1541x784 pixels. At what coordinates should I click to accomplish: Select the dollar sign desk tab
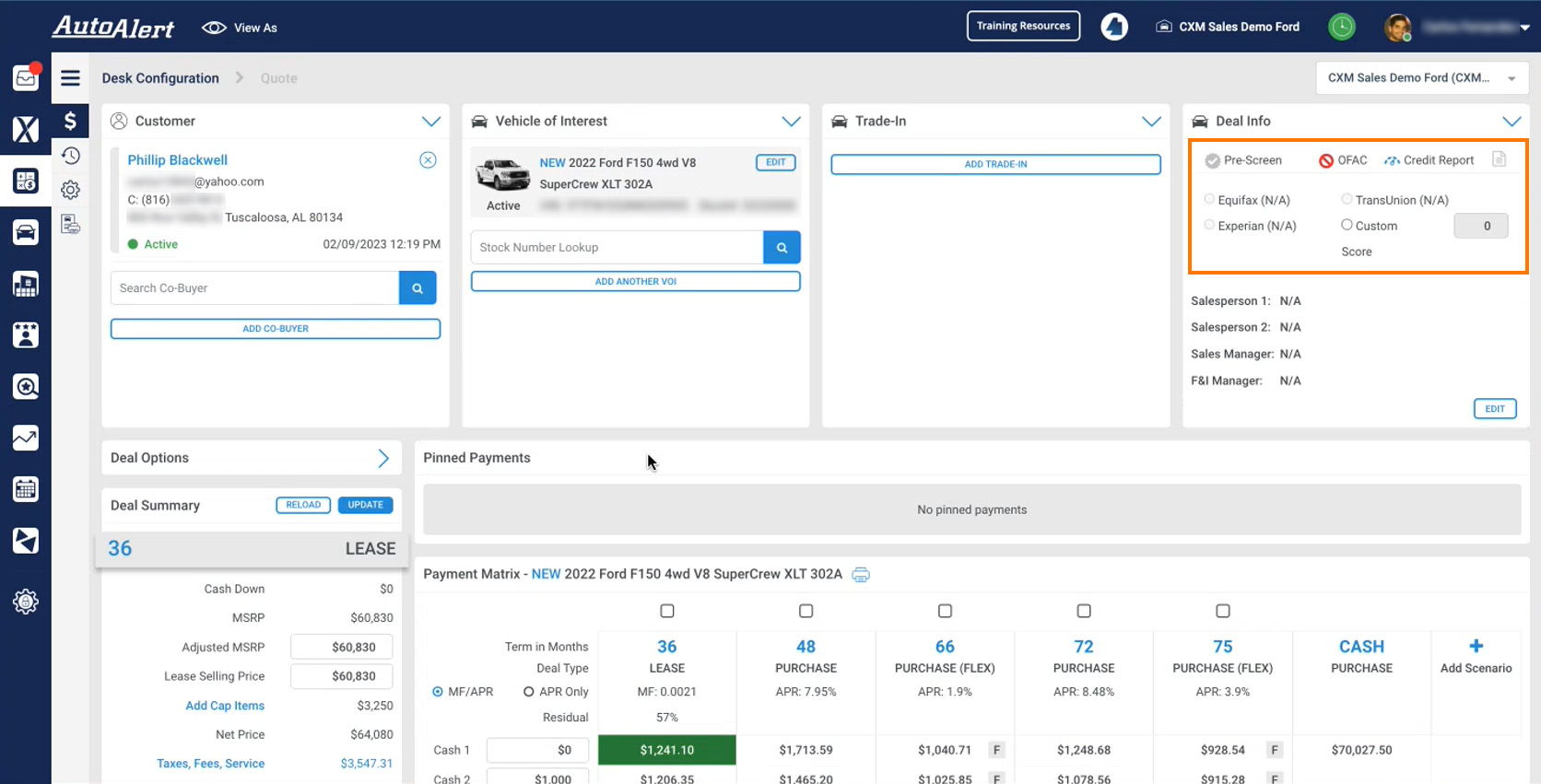(x=70, y=121)
